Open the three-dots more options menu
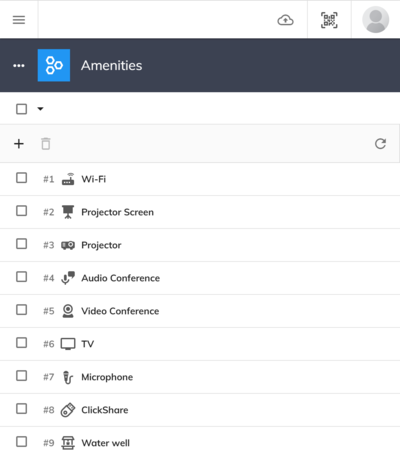 pyautogui.click(x=19, y=65)
